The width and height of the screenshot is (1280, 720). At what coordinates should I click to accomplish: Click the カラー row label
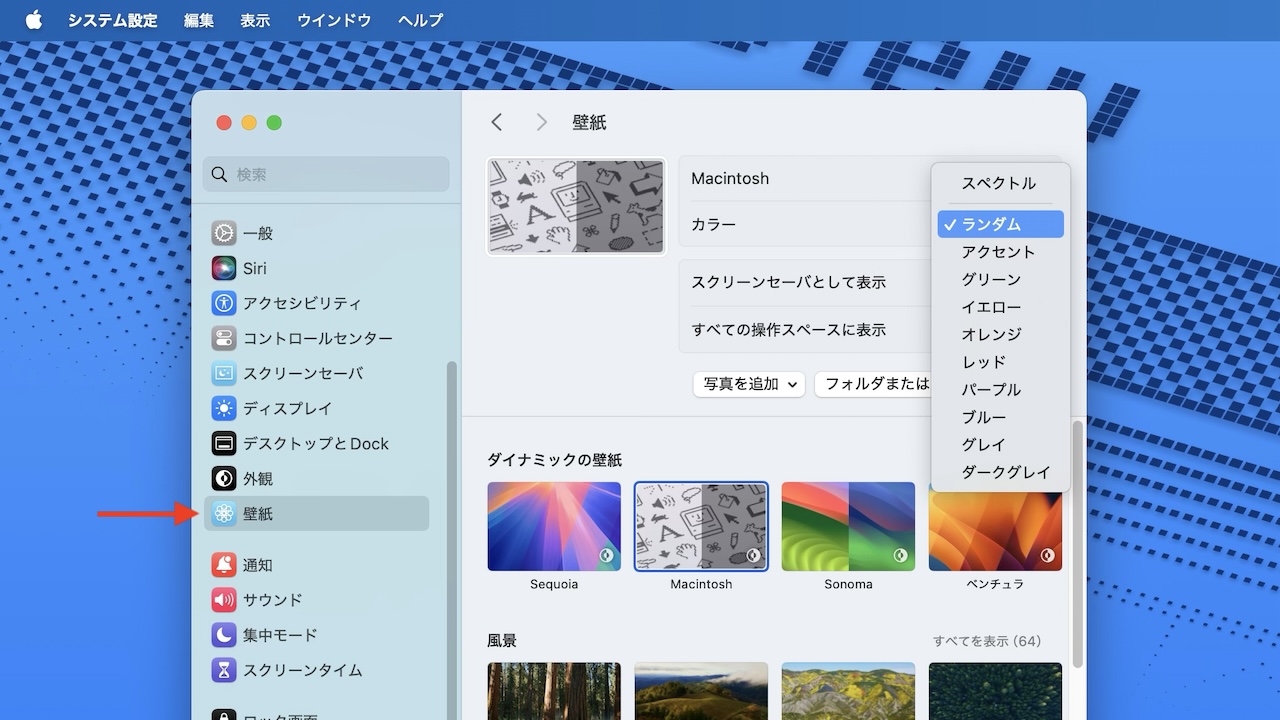(x=713, y=225)
